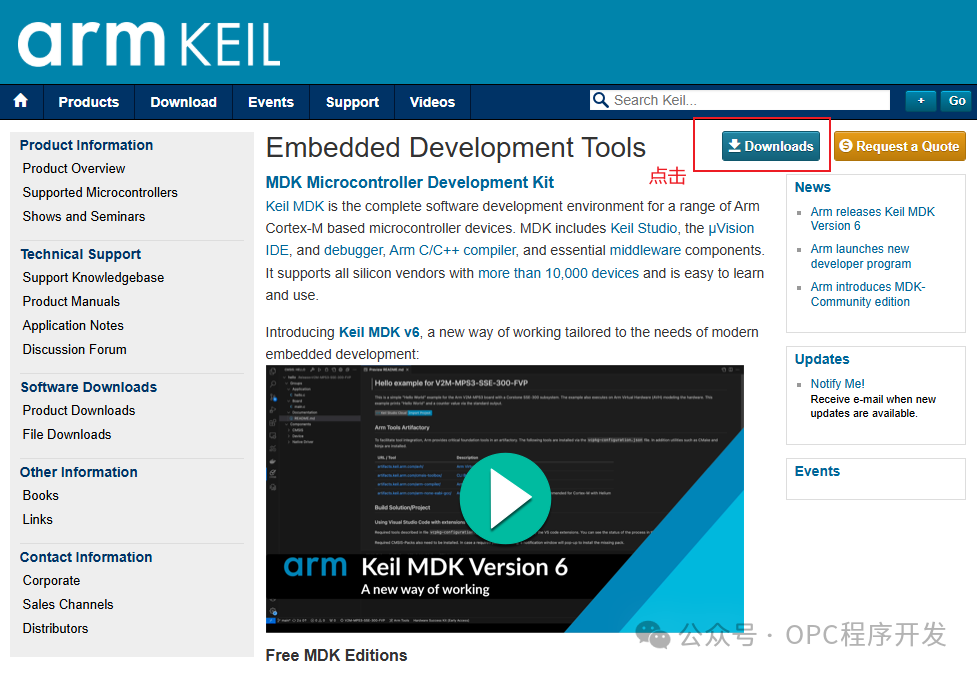Open the Products menu

click(x=88, y=102)
